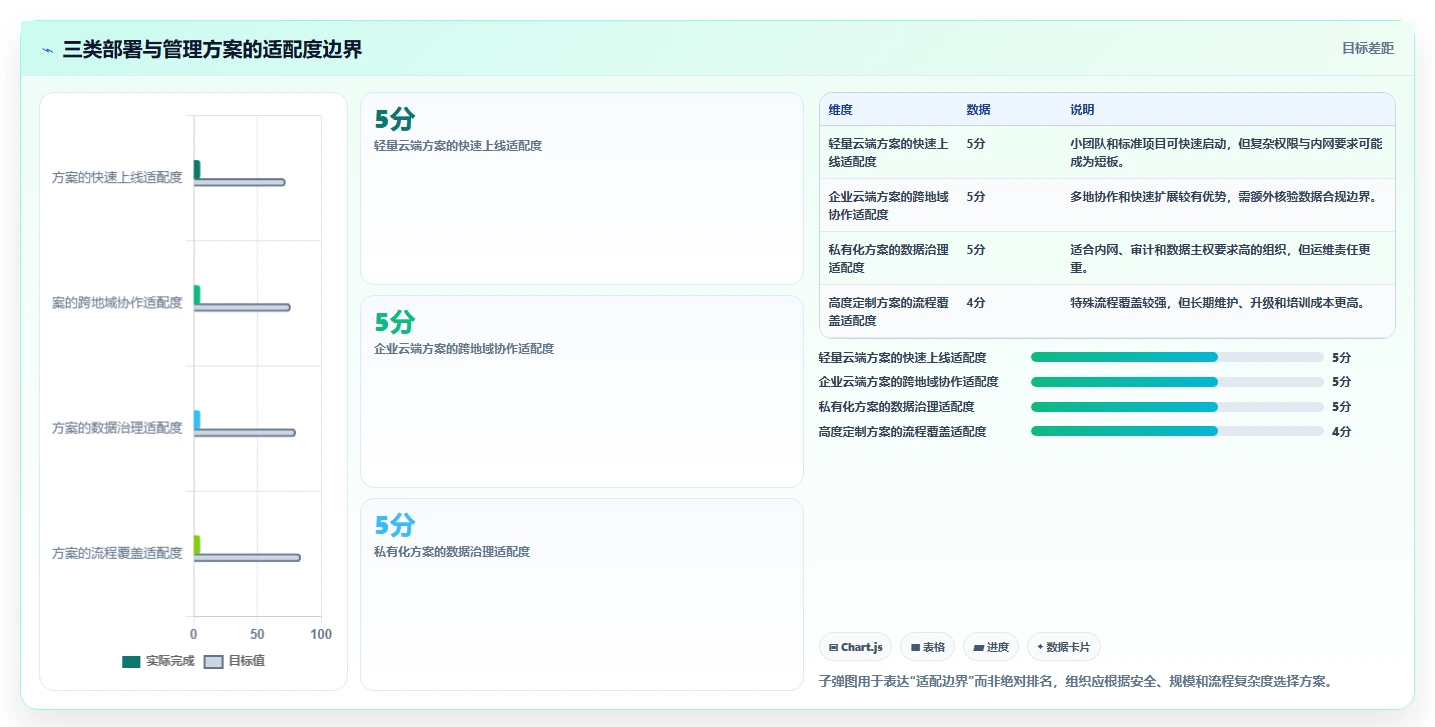
Task: Click the icon left of the page title
Action: click(x=48, y=50)
